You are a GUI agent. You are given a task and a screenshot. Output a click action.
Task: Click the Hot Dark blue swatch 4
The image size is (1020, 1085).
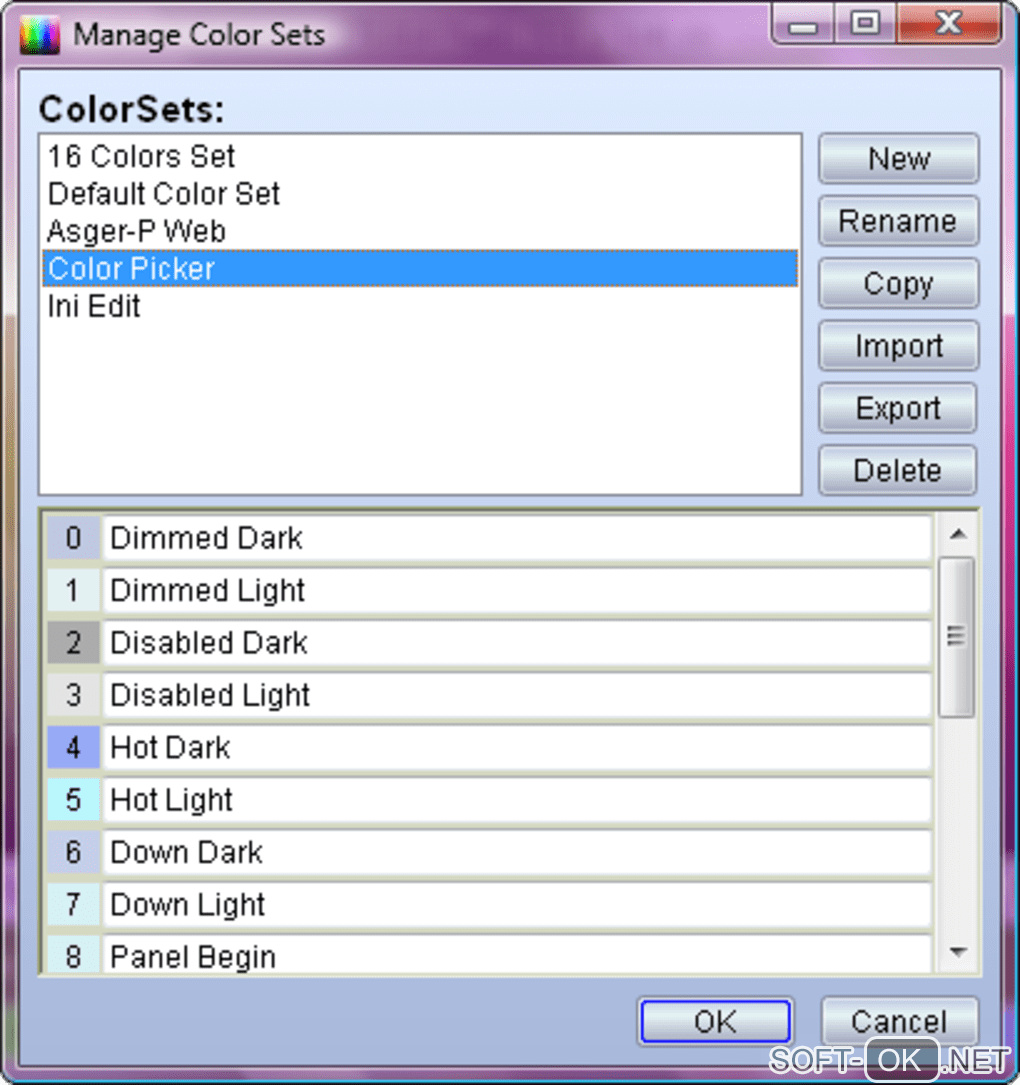click(x=74, y=747)
